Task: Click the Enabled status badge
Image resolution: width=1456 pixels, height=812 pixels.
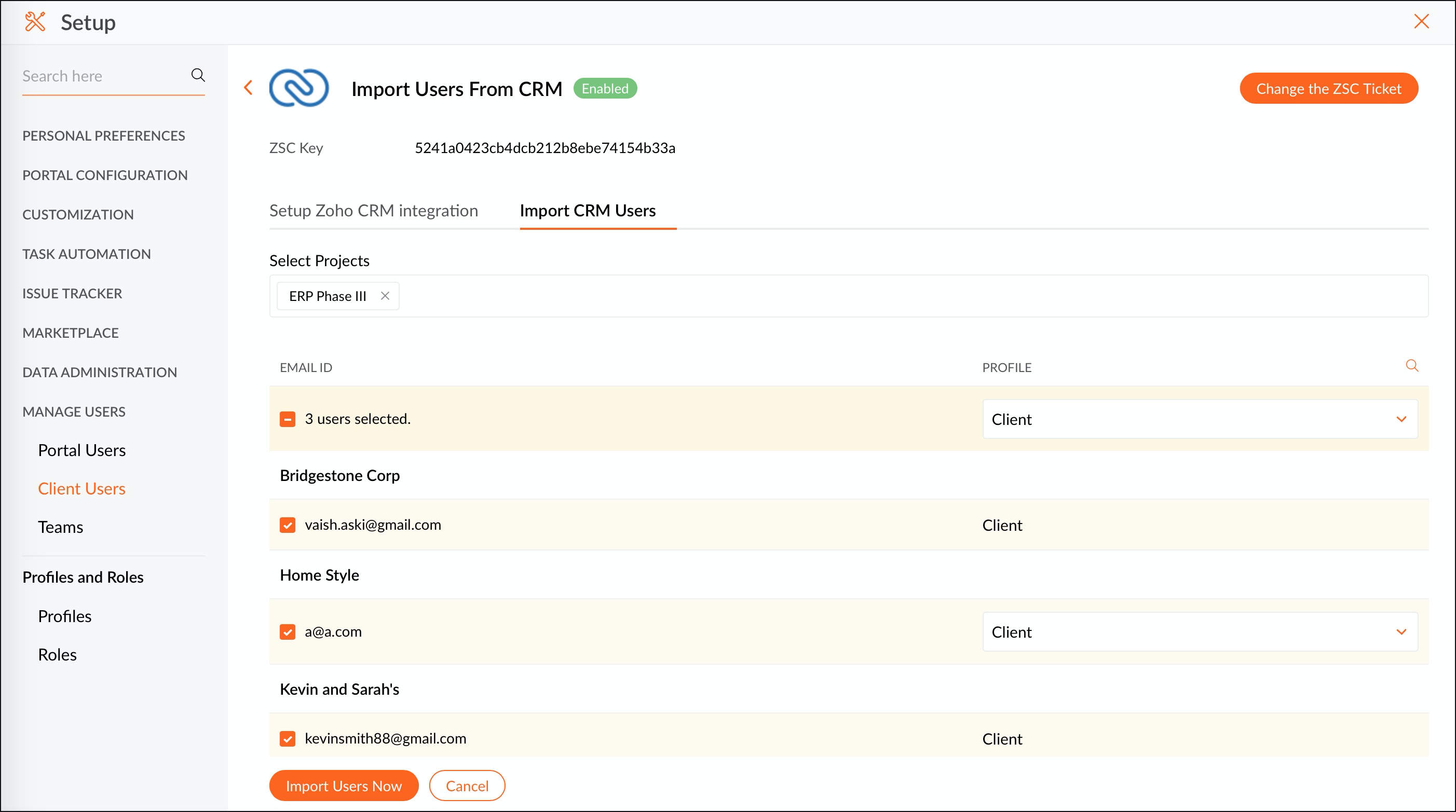Action: pyautogui.click(x=605, y=89)
